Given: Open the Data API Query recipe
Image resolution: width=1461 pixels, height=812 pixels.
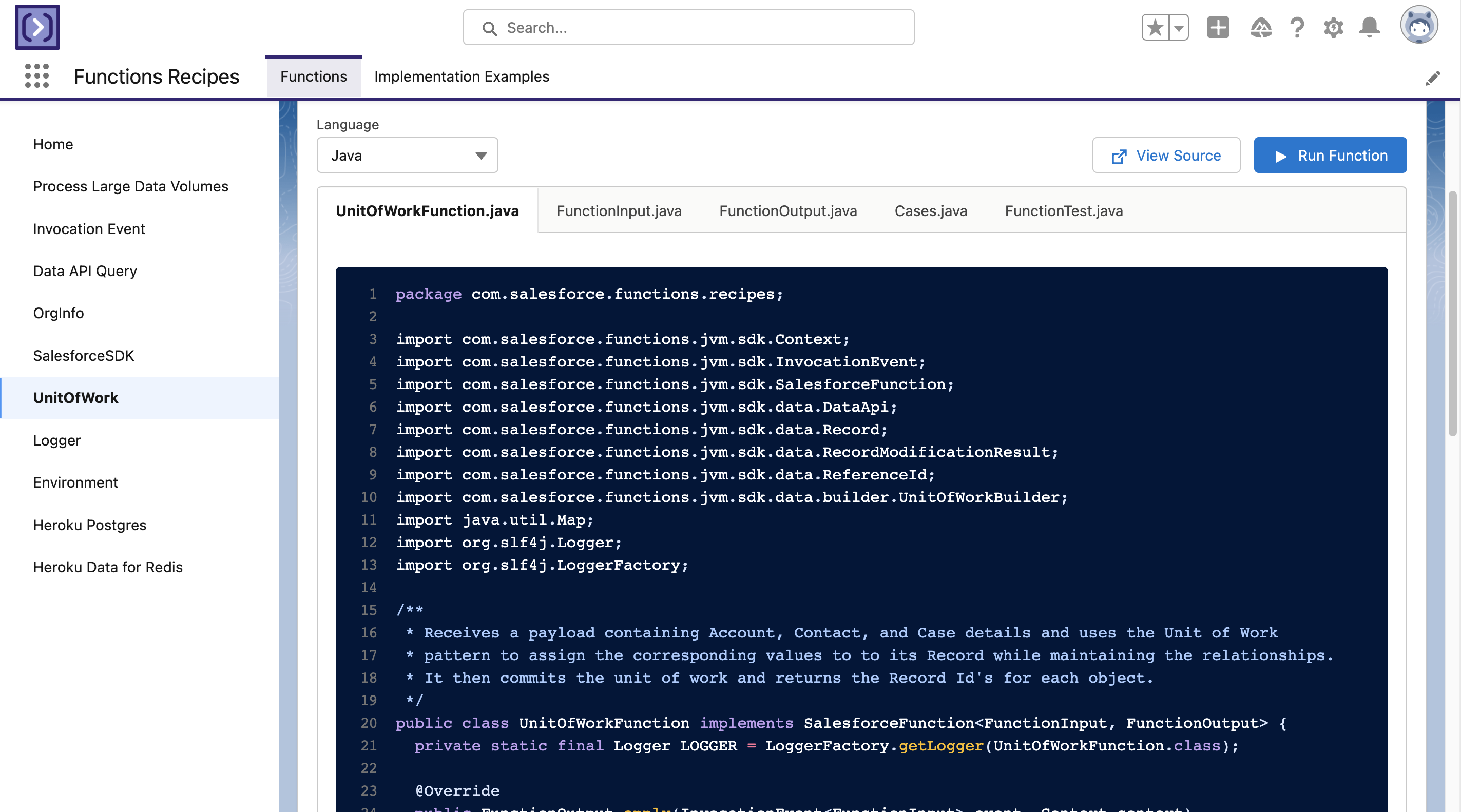Looking at the screenshot, I should pos(140,271).
